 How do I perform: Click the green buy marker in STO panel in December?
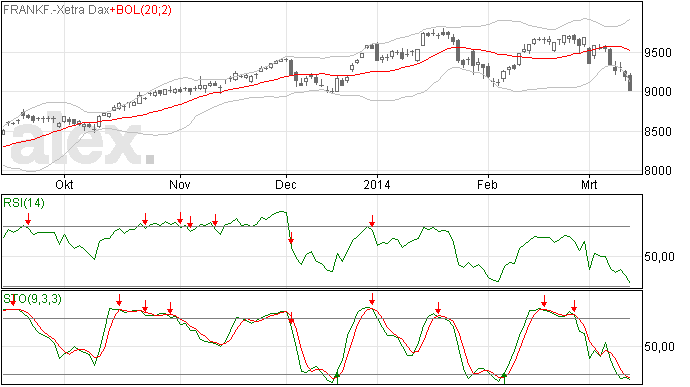click(337, 377)
